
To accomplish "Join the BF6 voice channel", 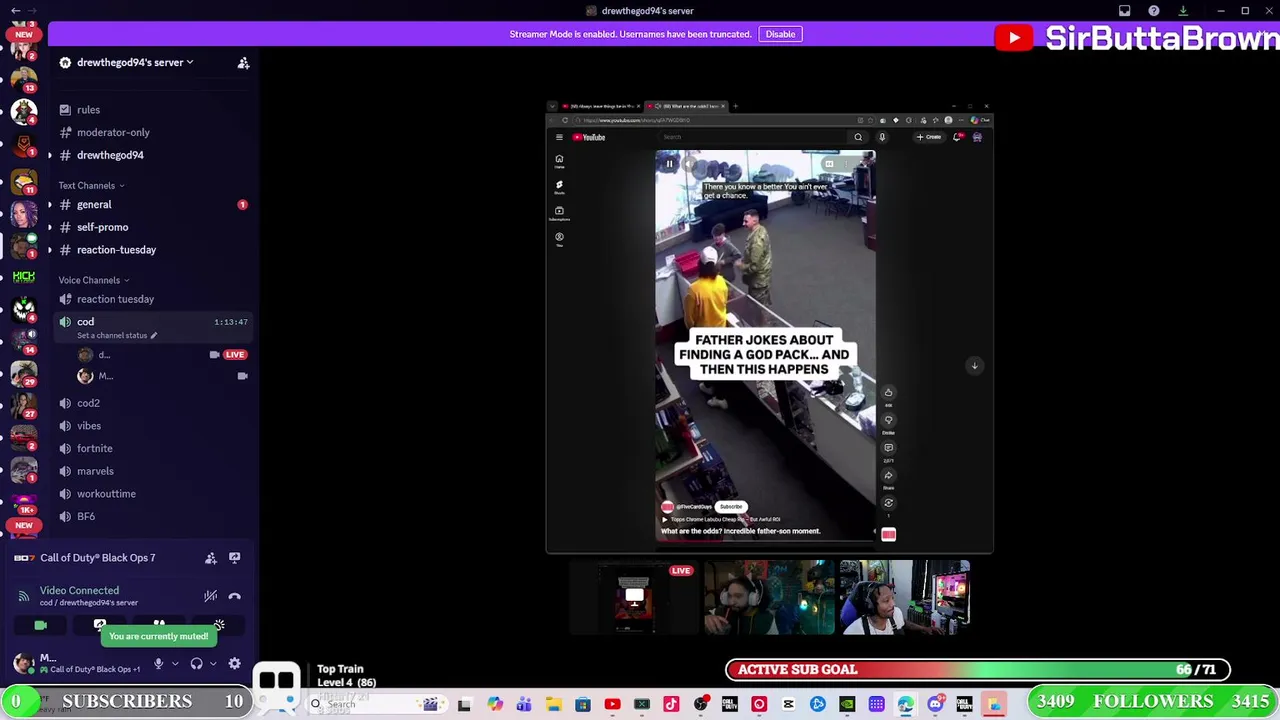I will click(86, 517).
